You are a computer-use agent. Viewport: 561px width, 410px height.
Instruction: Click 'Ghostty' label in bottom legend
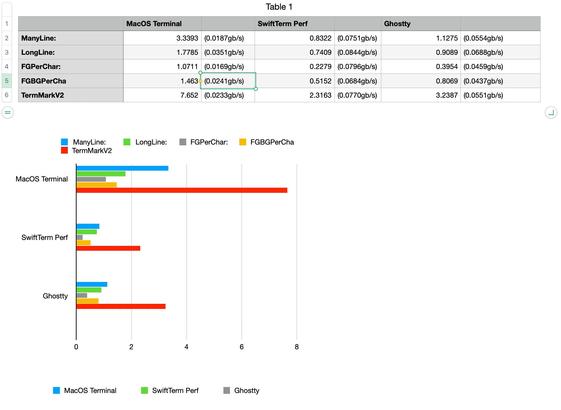(247, 390)
